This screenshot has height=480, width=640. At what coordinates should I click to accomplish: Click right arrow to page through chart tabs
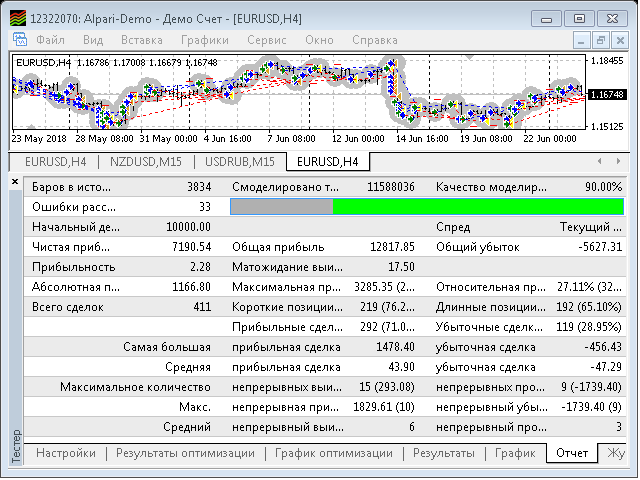click(x=619, y=161)
